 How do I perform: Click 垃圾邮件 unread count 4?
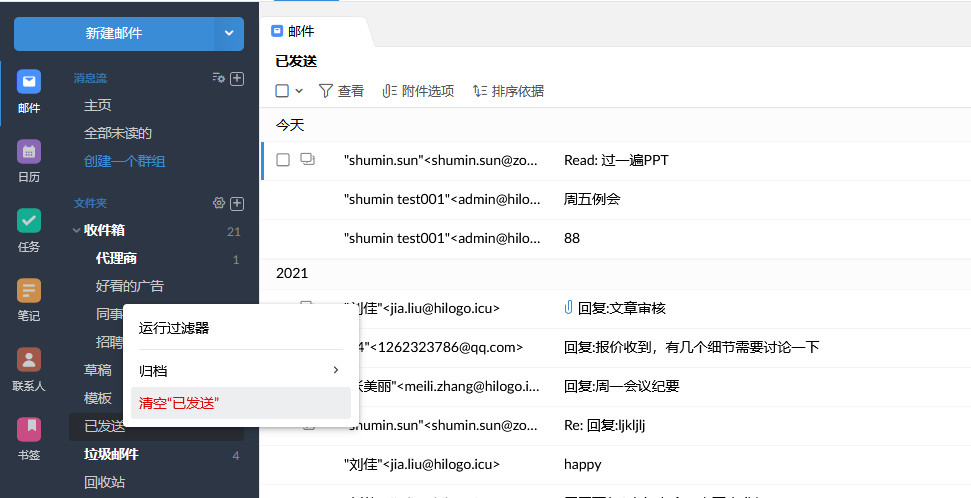[x=236, y=456]
